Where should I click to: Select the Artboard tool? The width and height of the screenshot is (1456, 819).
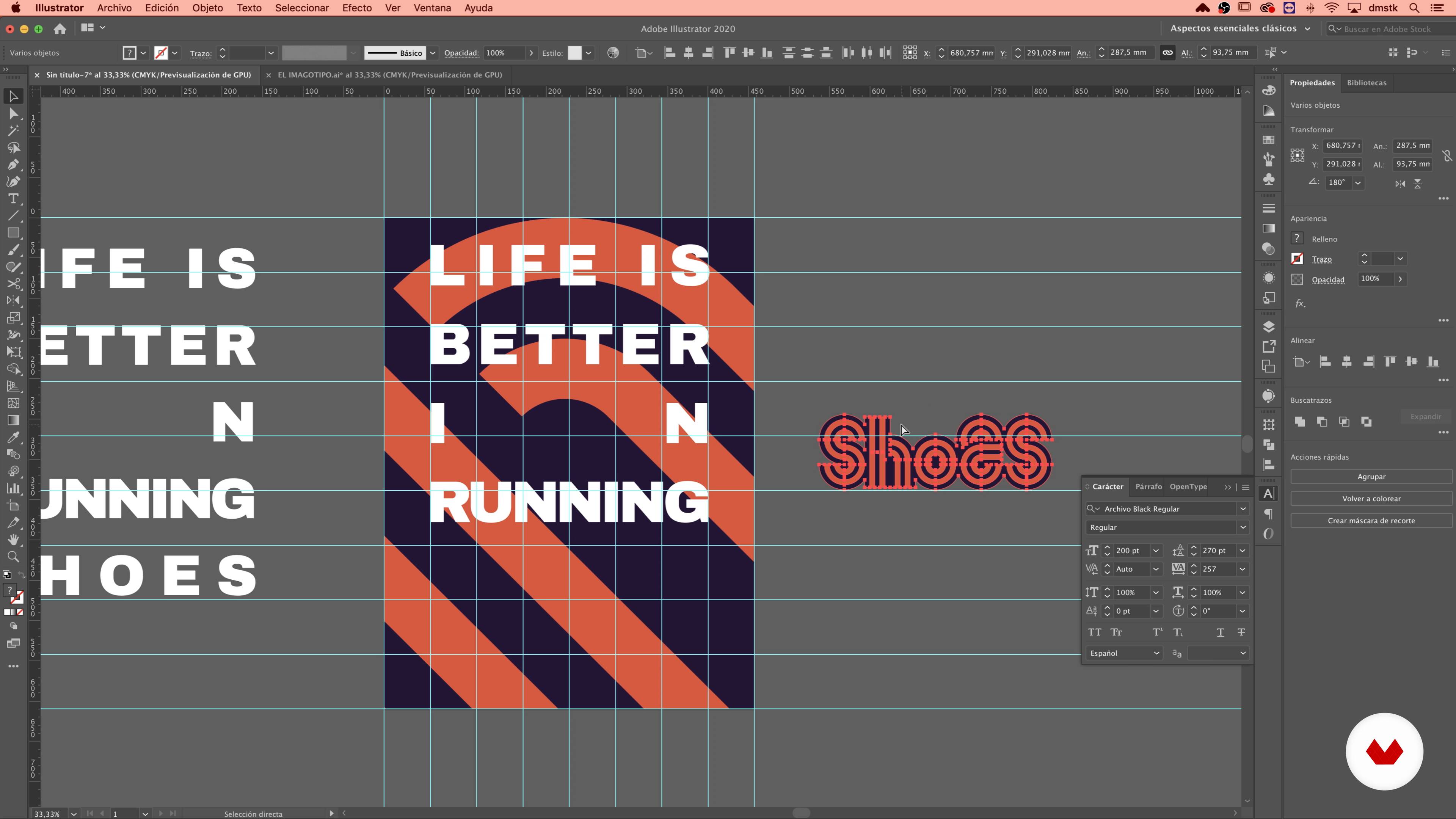14,505
